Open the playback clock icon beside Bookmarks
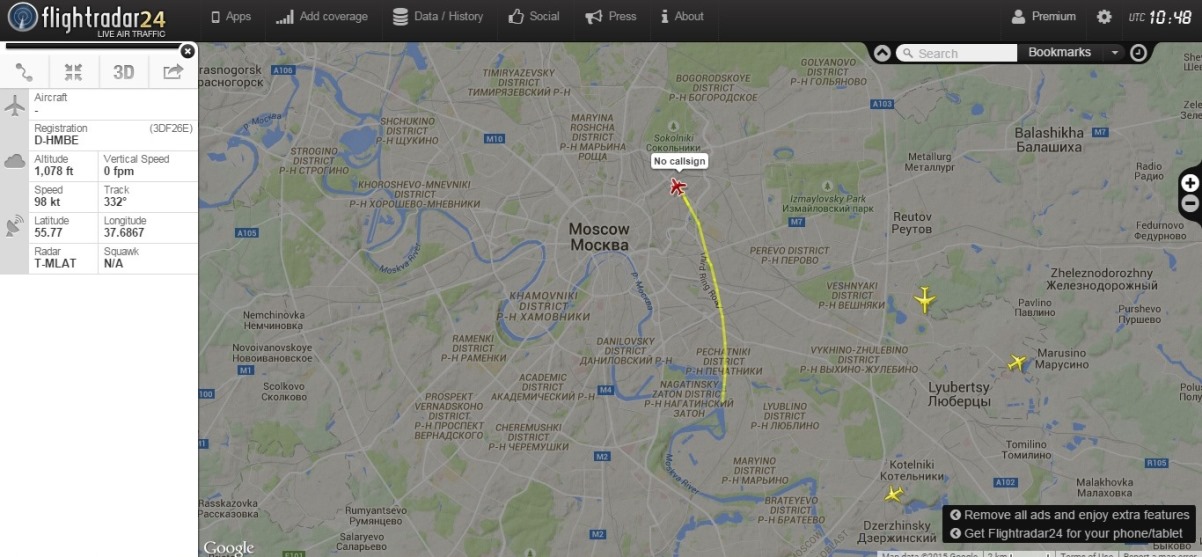This screenshot has height=557, width=1202. pos(1139,53)
